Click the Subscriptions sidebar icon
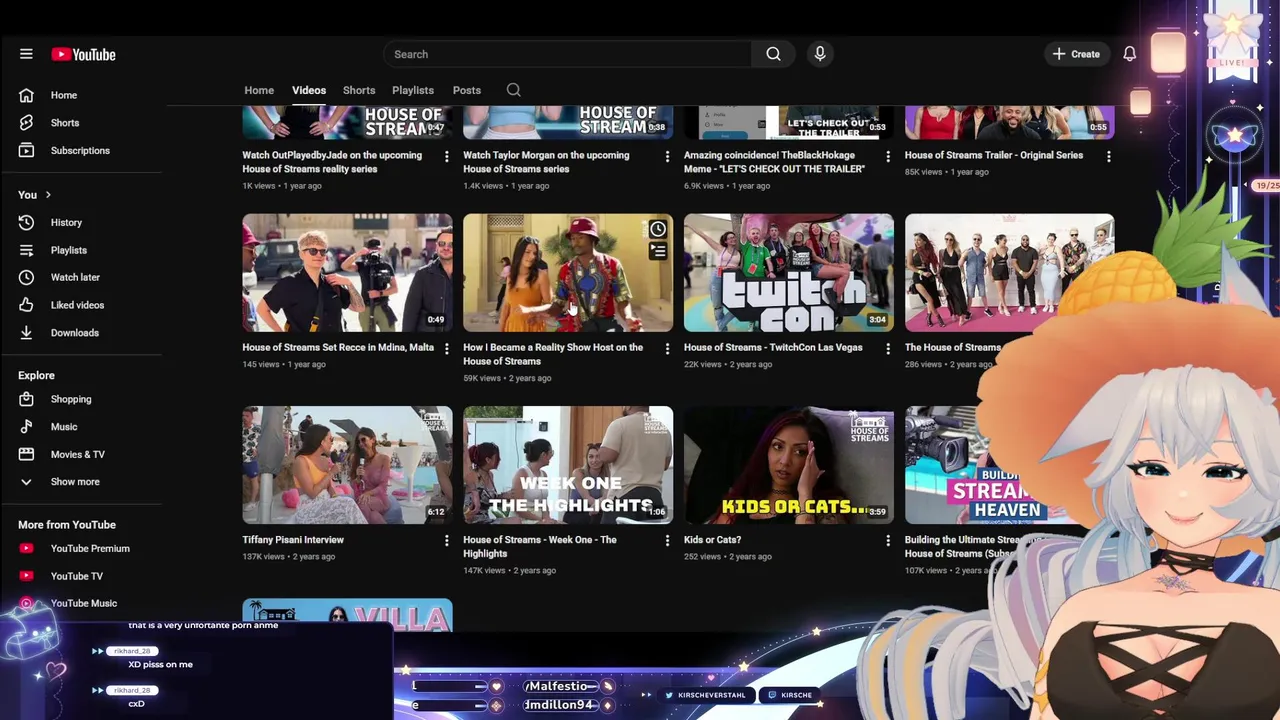Screen dimensions: 1280x720 [26, 150]
